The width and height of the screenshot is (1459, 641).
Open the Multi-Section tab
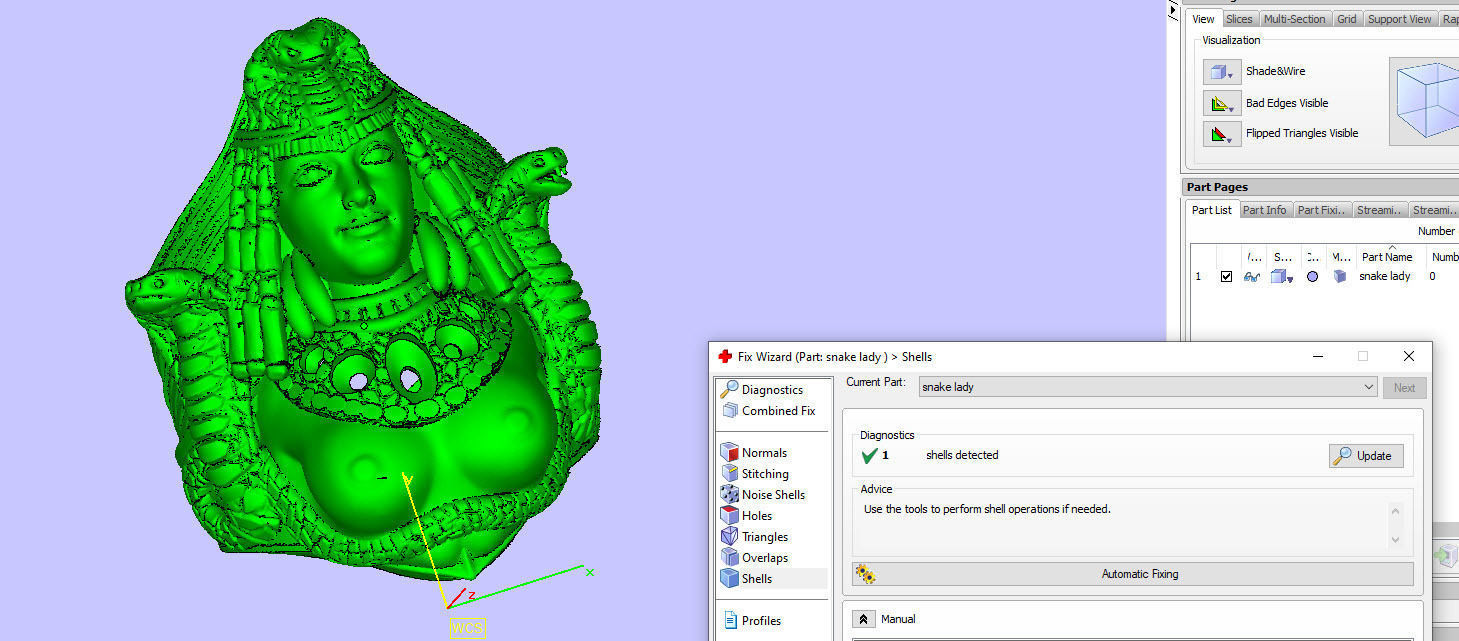tap(1294, 19)
